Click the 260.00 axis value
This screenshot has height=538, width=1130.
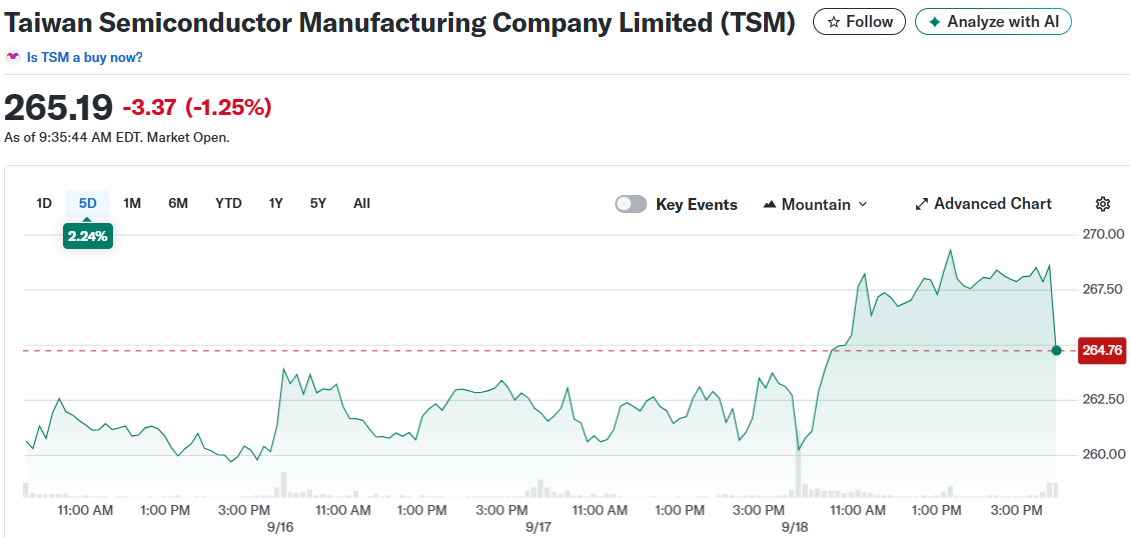tap(1103, 454)
